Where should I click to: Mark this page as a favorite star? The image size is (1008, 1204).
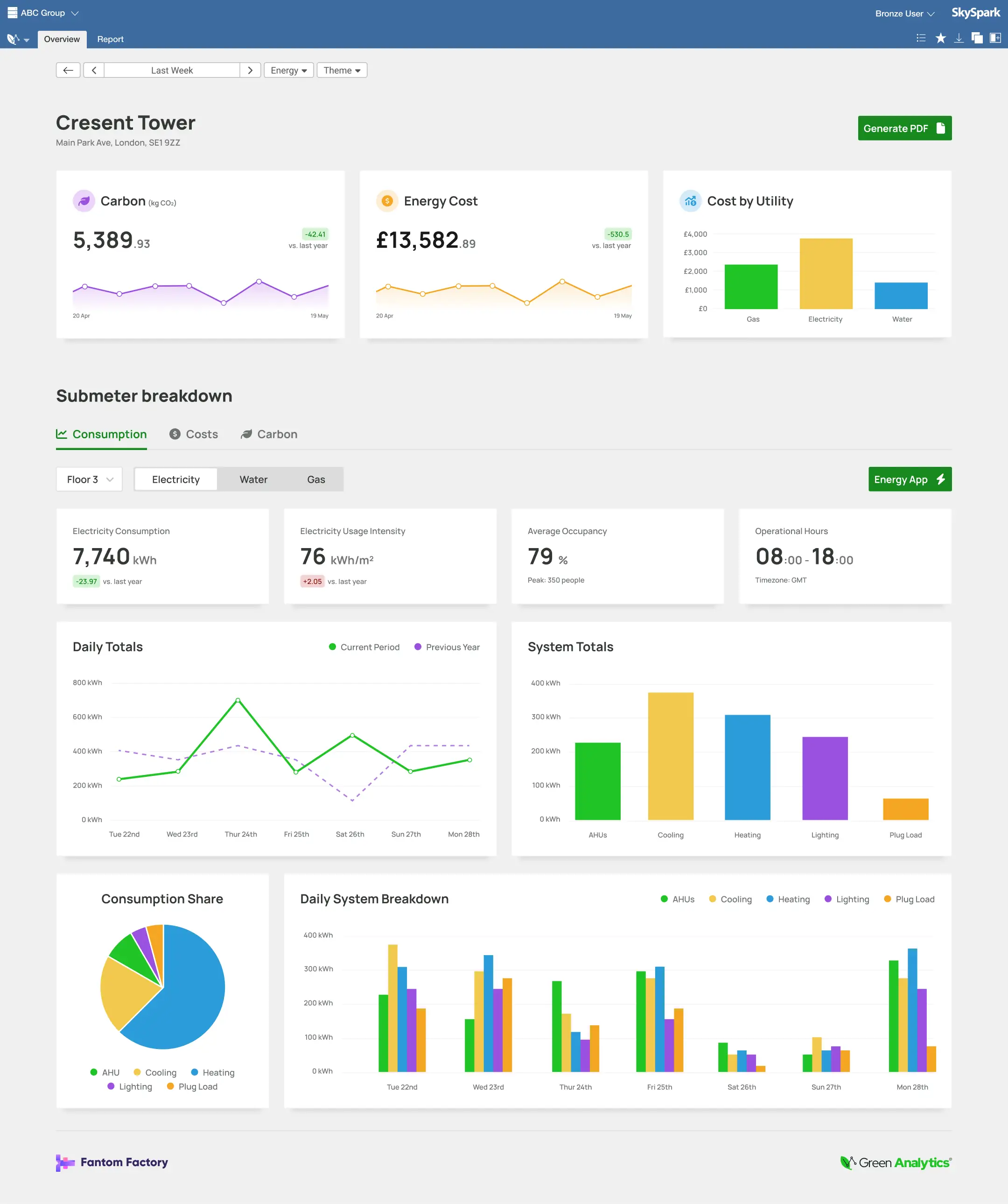pyautogui.click(x=940, y=38)
